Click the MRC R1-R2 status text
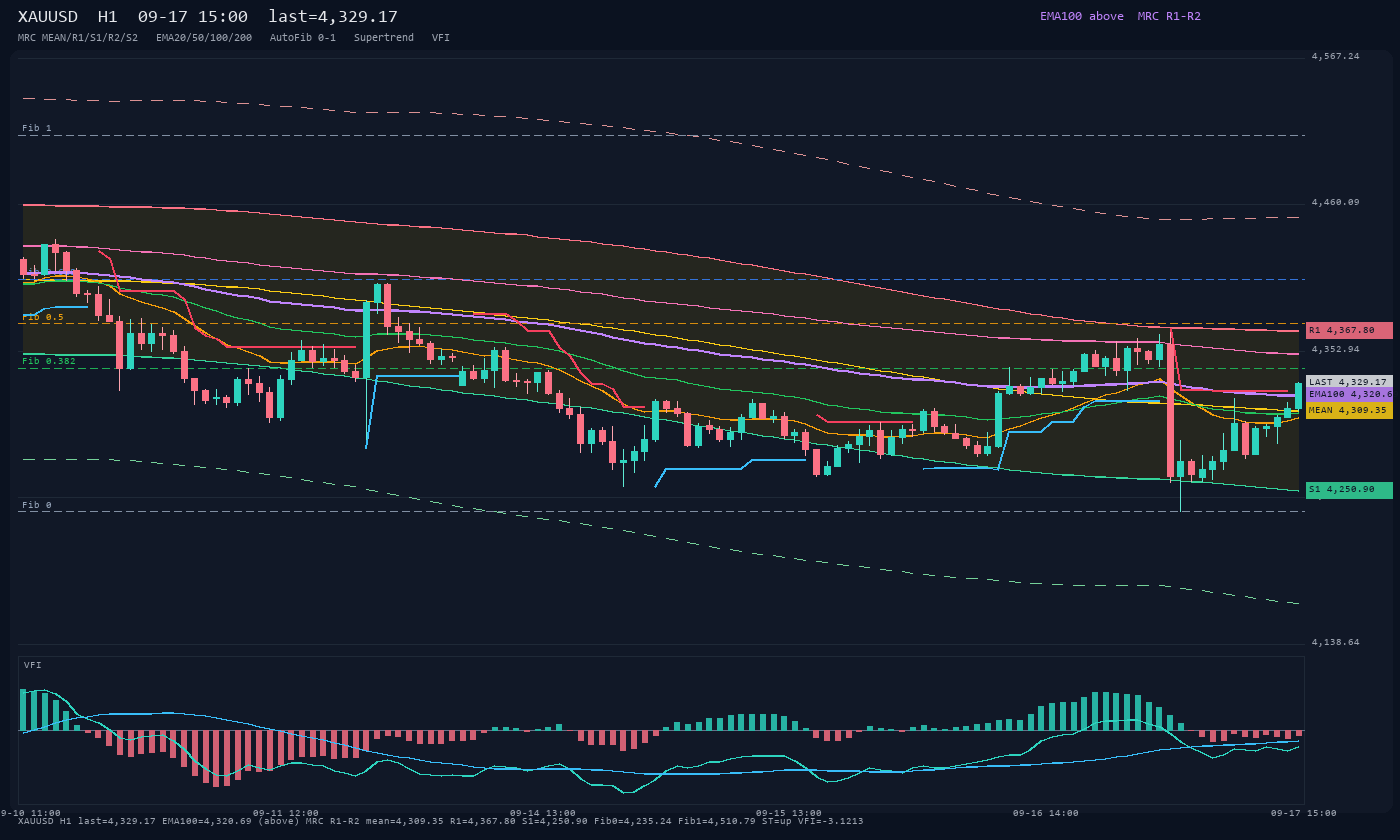Screen dimensions: 1400x840 point(1169,16)
